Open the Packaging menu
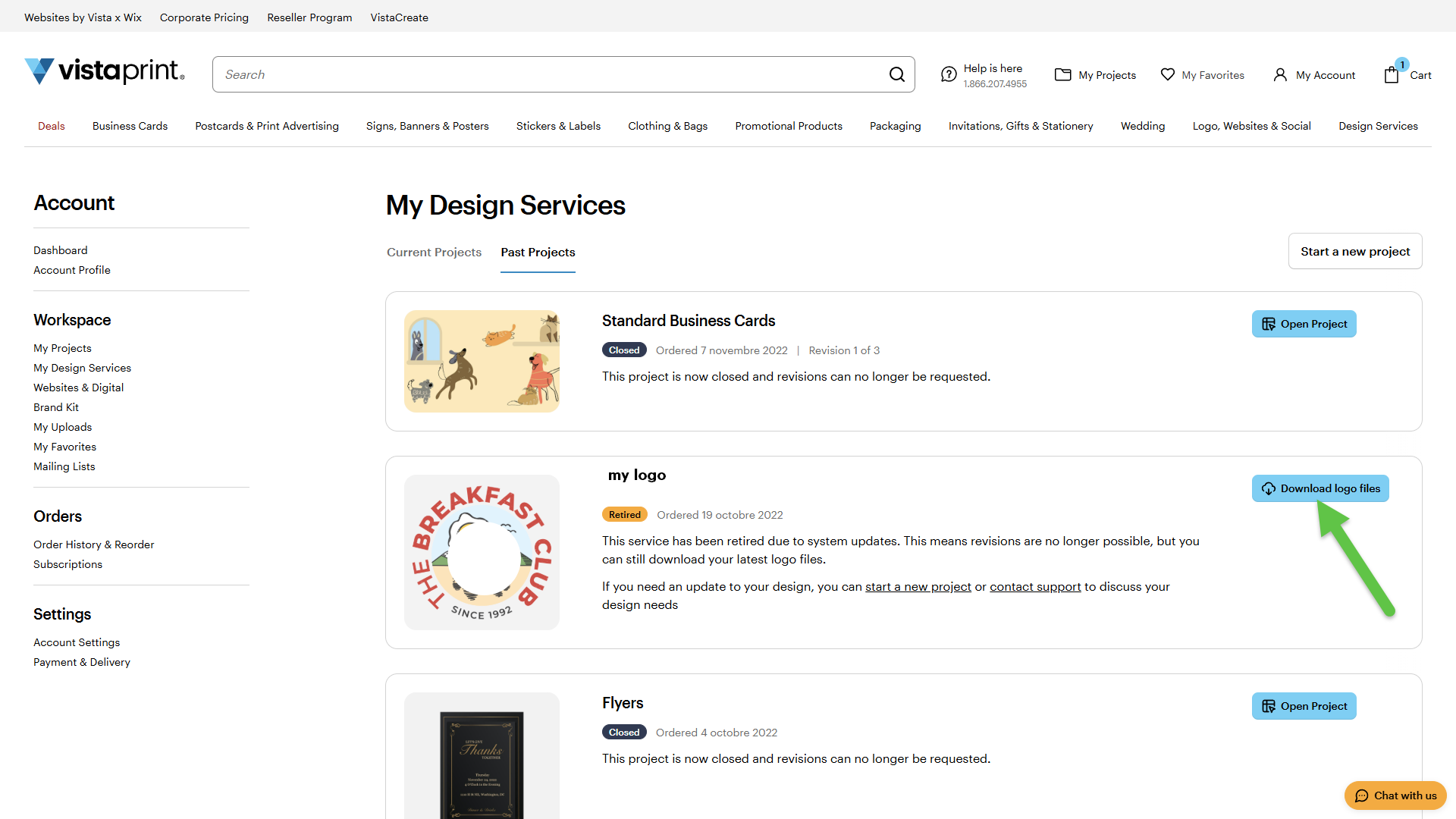1456x819 pixels. coord(896,126)
